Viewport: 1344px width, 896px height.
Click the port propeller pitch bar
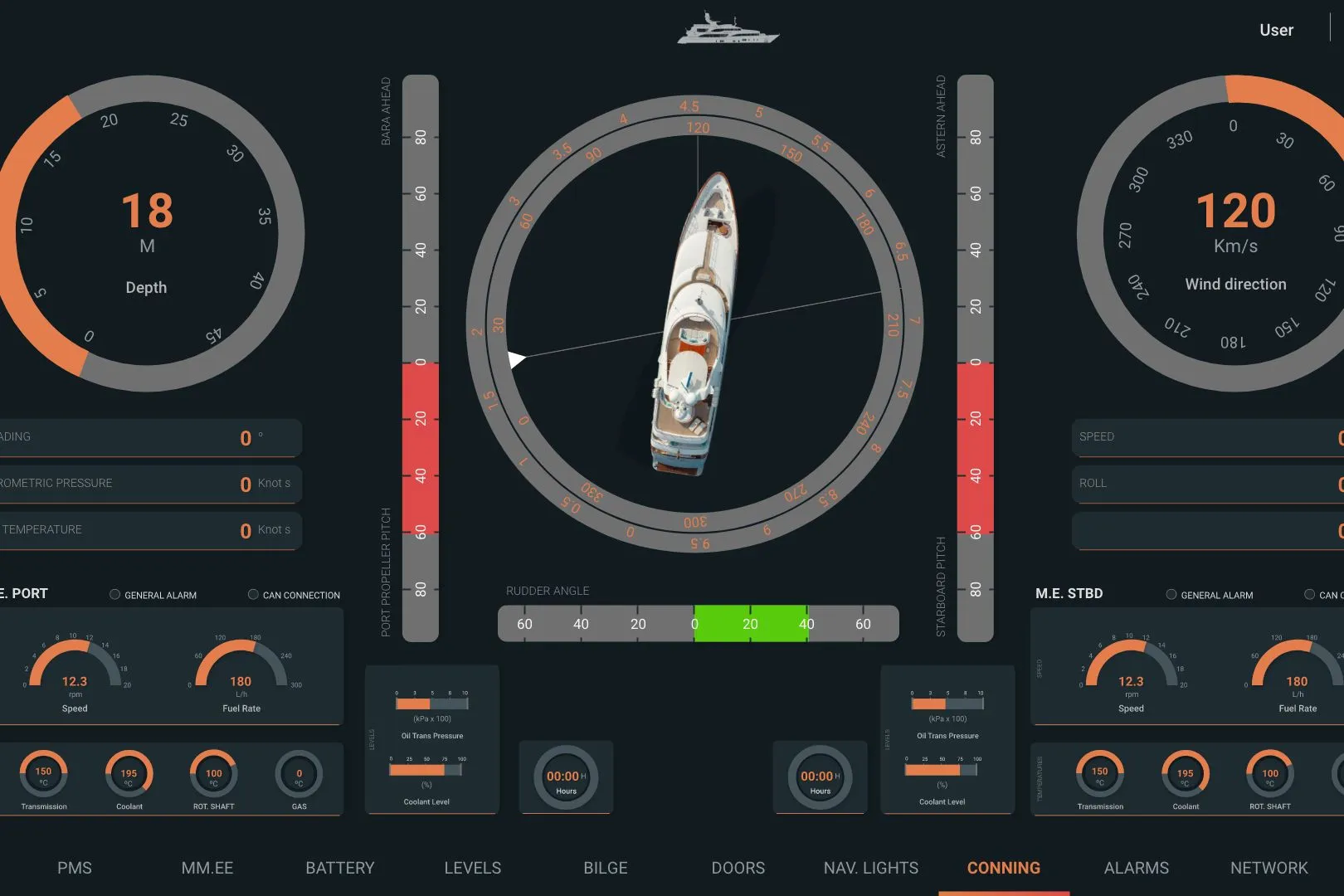421,358
